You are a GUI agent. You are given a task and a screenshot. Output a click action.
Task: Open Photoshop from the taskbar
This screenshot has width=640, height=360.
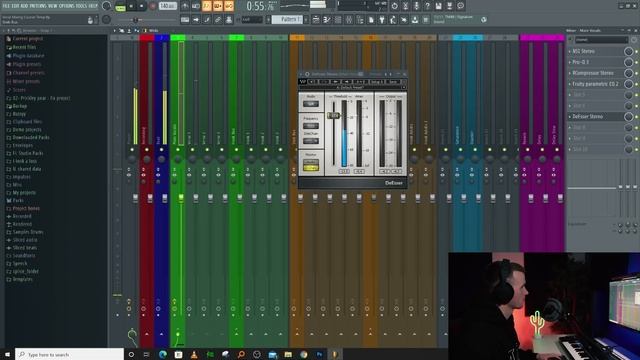click(x=319, y=354)
